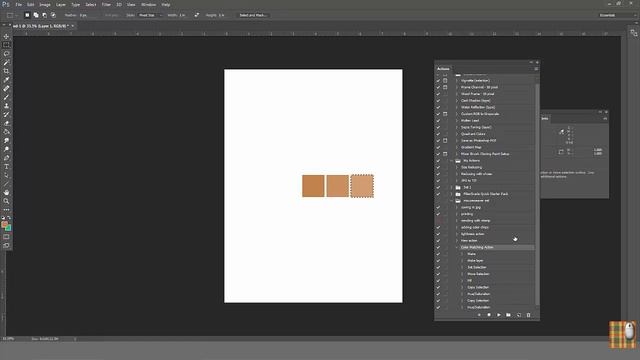Select the Eraser tool
The width and height of the screenshot is (640, 360).
pyautogui.click(x=6, y=123)
